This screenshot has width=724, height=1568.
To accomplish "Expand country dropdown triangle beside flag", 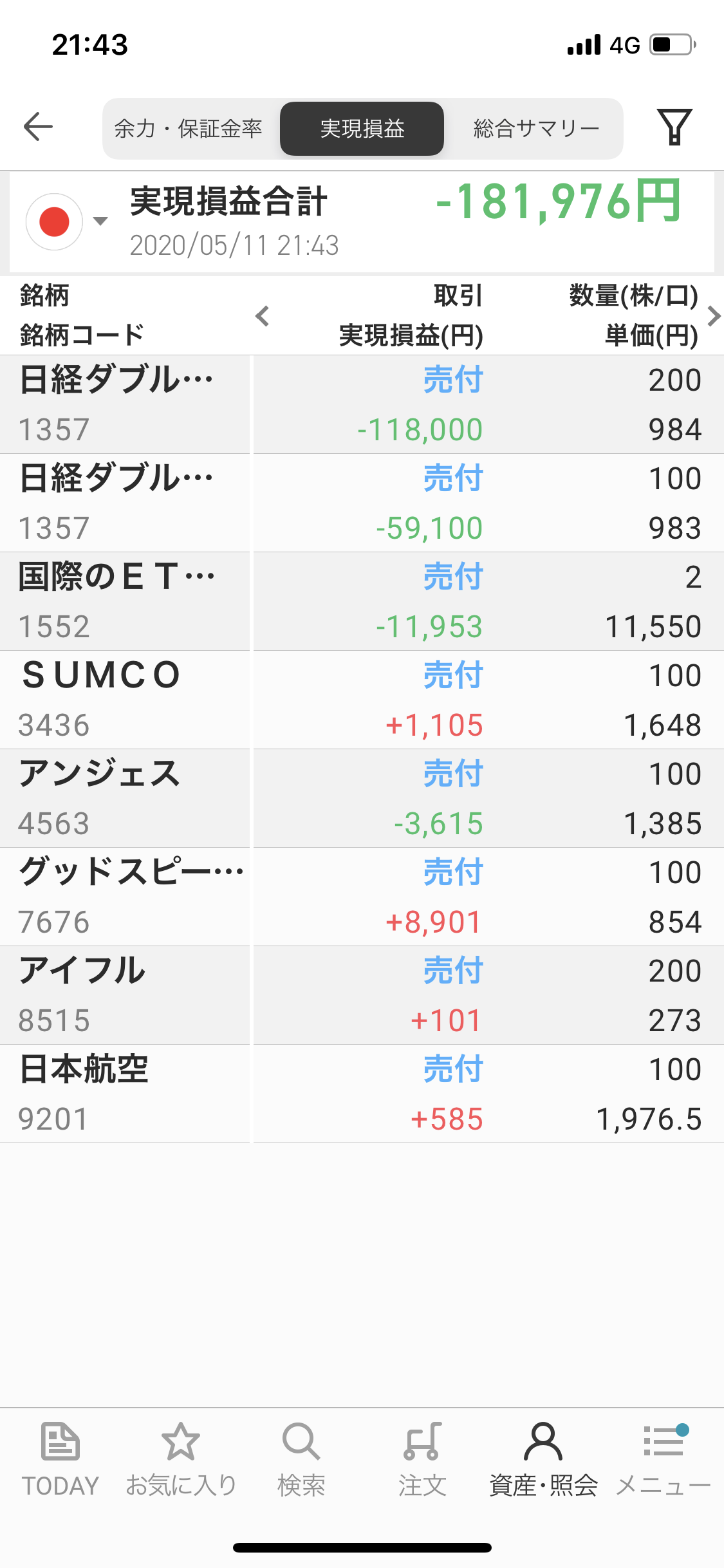I will point(100,221).
